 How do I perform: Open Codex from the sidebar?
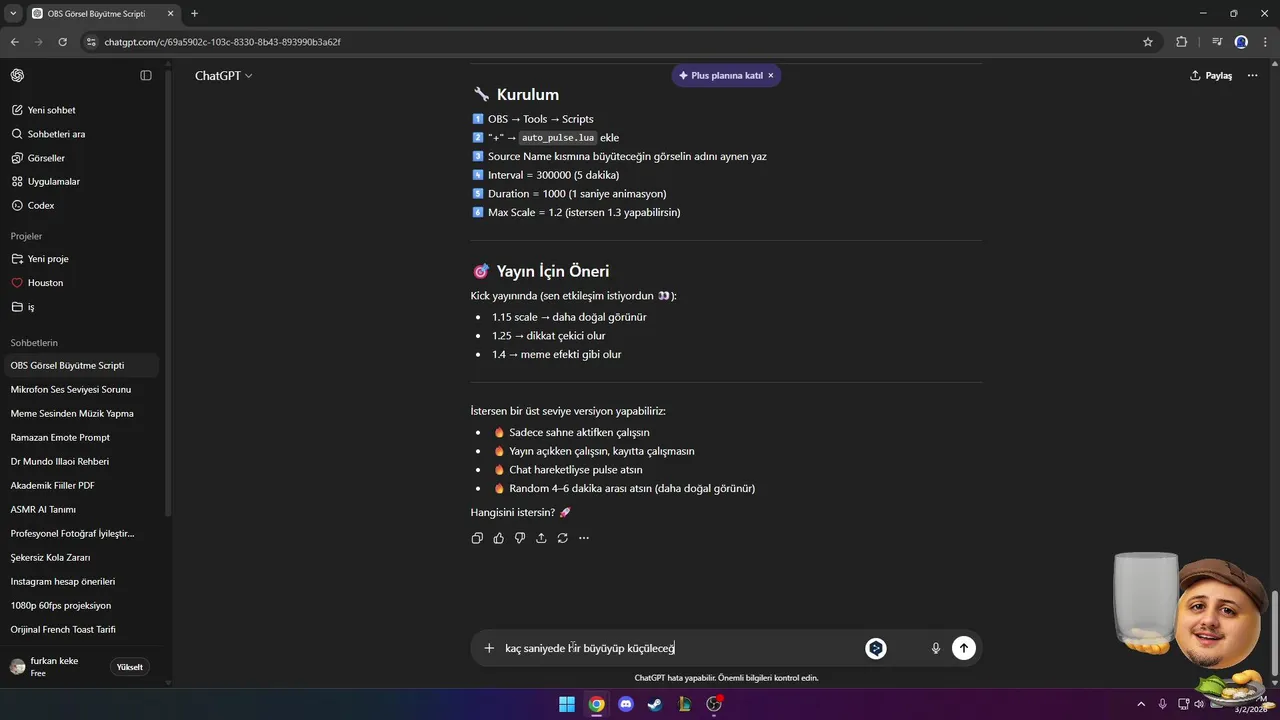pos(80,206)
